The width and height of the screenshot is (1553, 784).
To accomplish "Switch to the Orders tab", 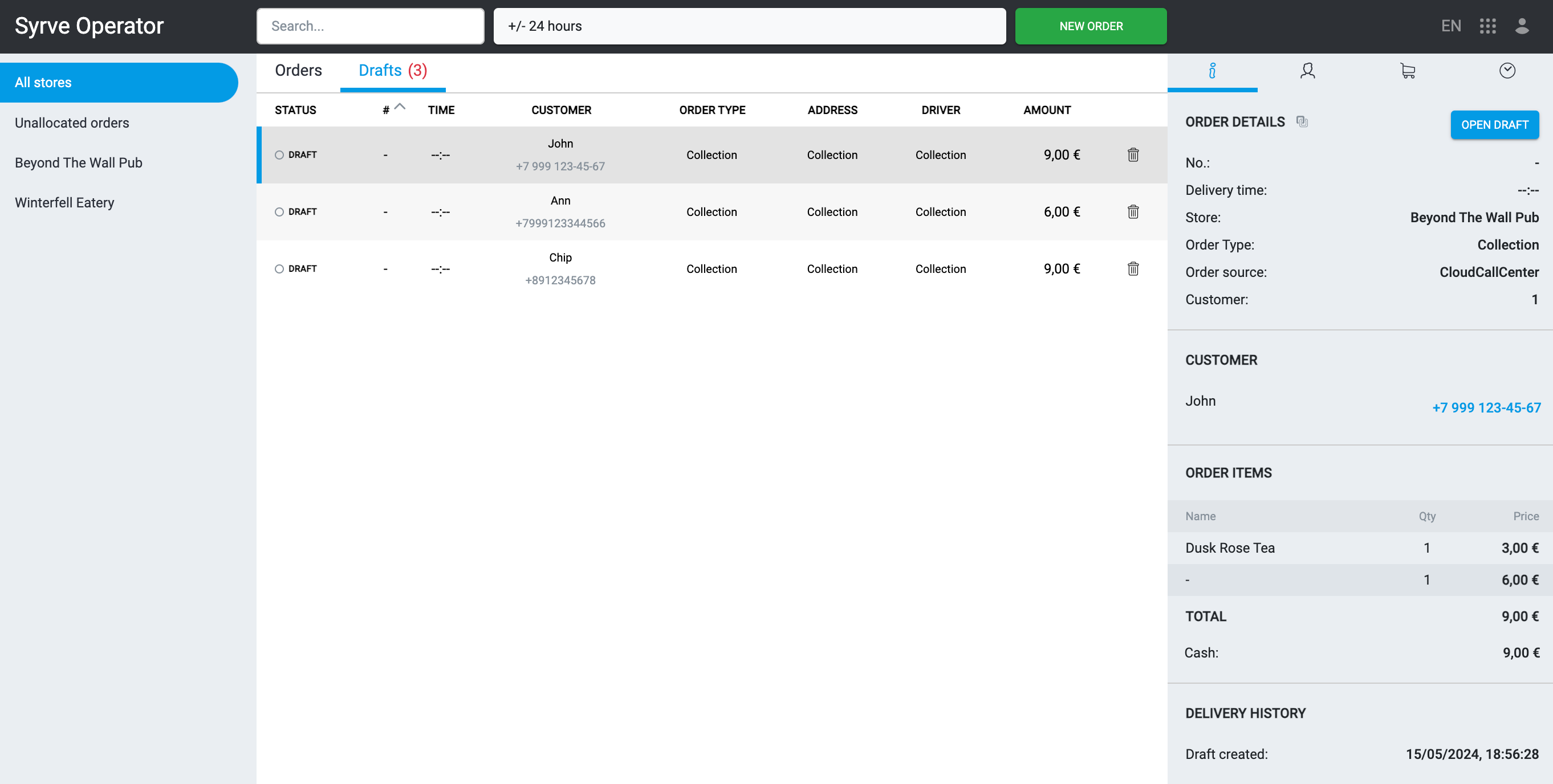I will (x=298, y=71).
